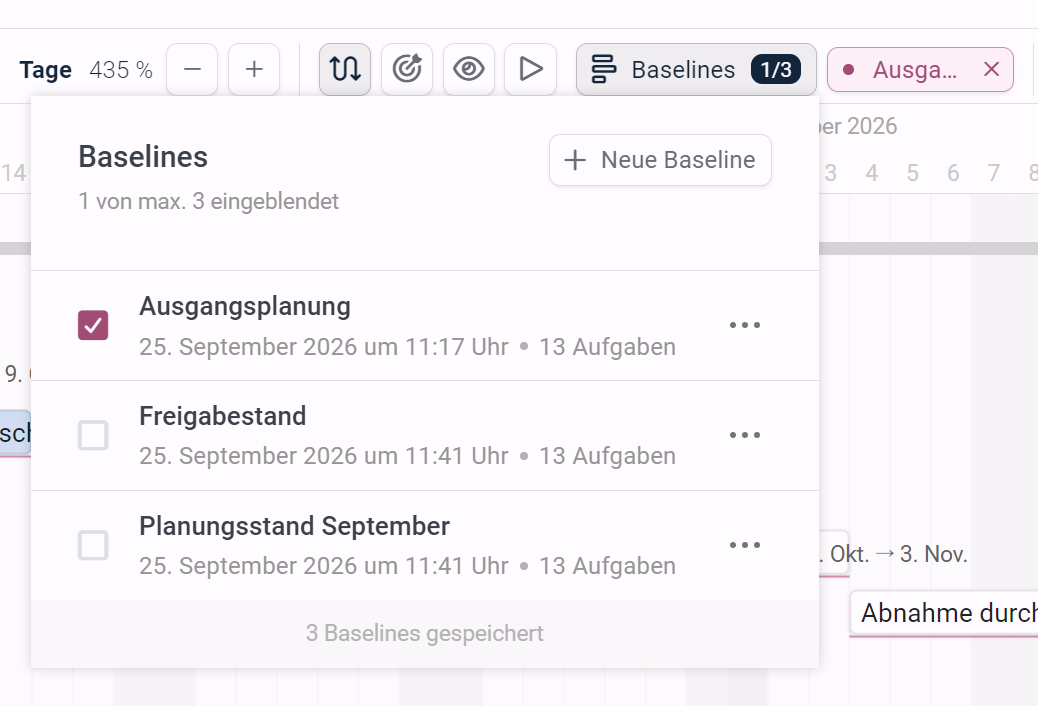This screenshot has width=1038, height=706.
Task: Create a new baseline
Action: [x=660, y=160]
